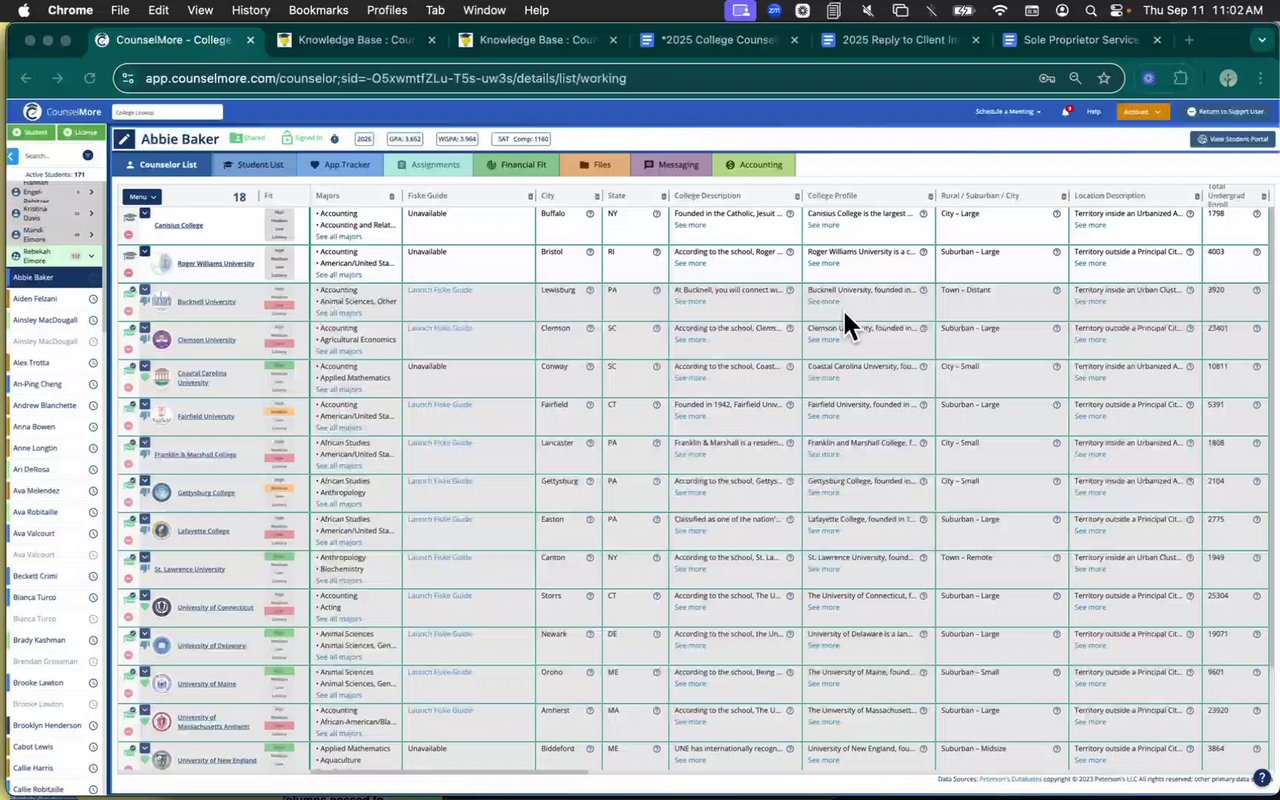
Task: Open the App.Tracker tab
Action: [340, 165]
